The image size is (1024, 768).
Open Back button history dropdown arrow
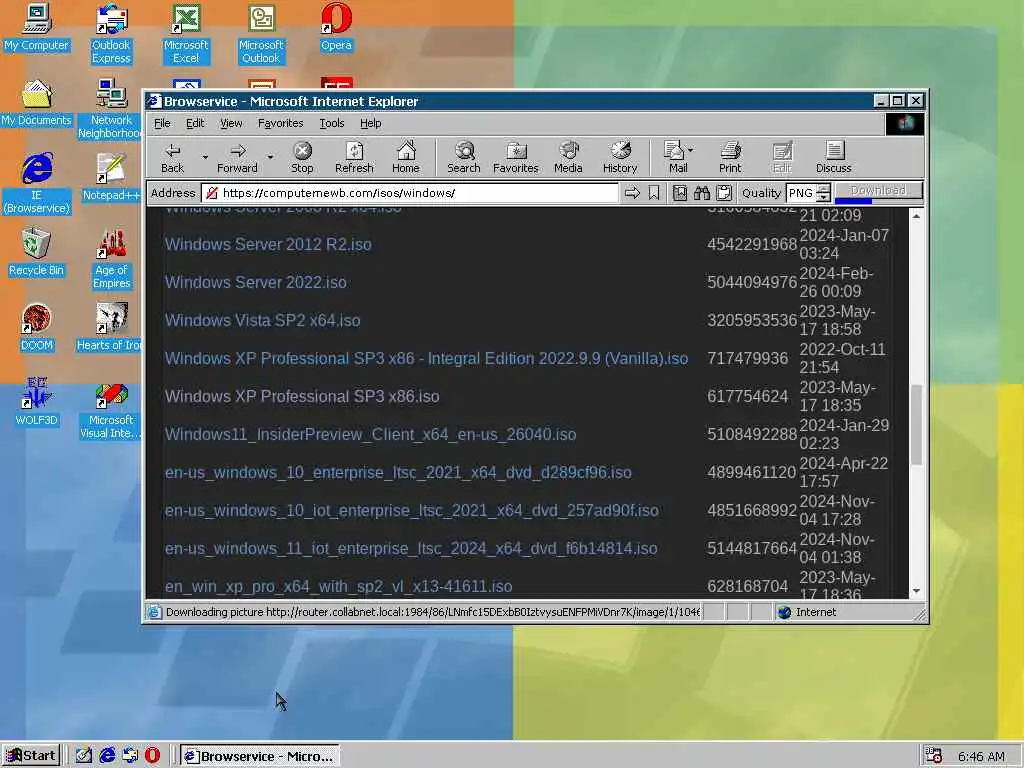pos(205,157)
